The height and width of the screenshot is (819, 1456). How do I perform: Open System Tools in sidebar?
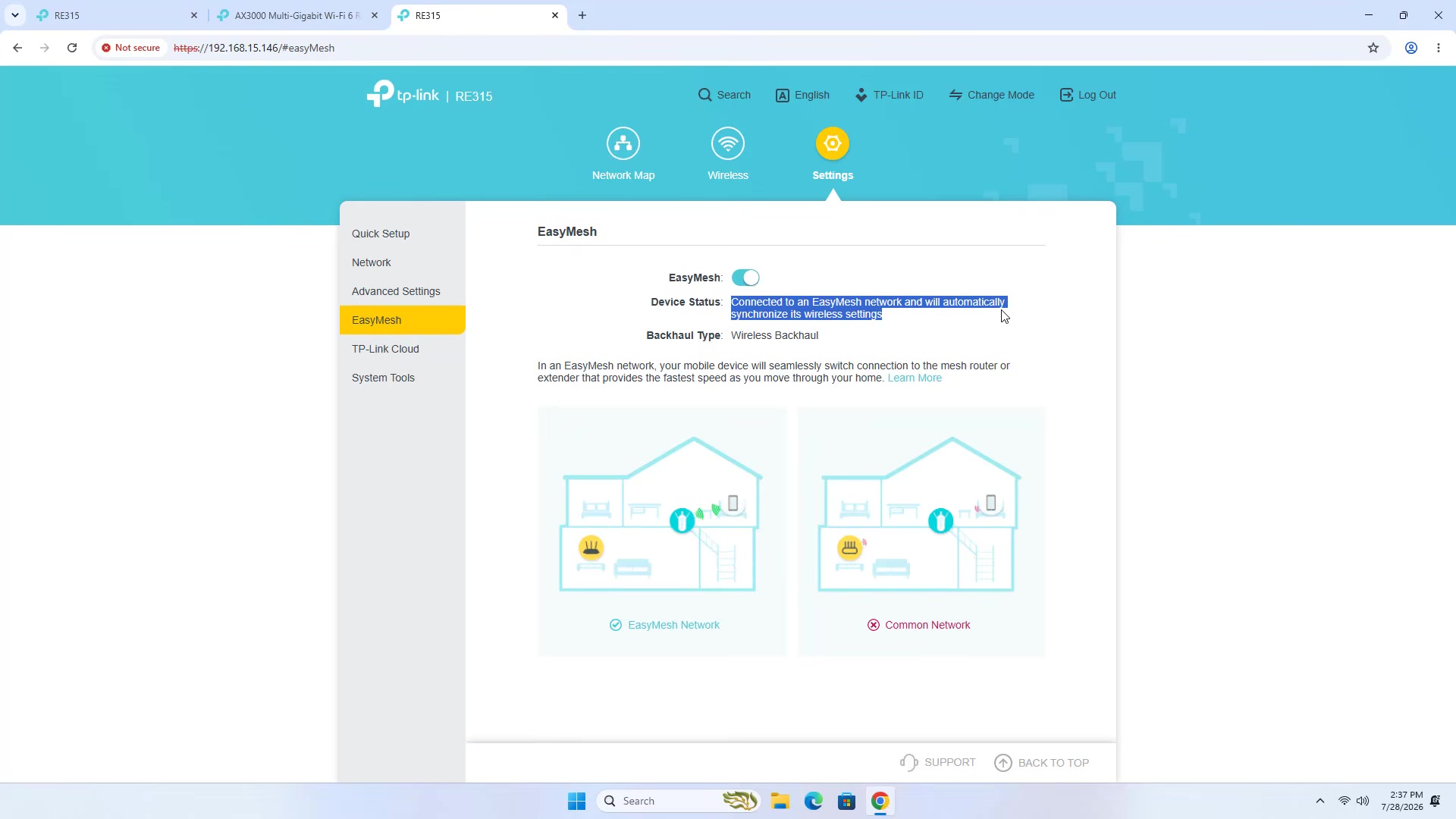click(402, 378)
